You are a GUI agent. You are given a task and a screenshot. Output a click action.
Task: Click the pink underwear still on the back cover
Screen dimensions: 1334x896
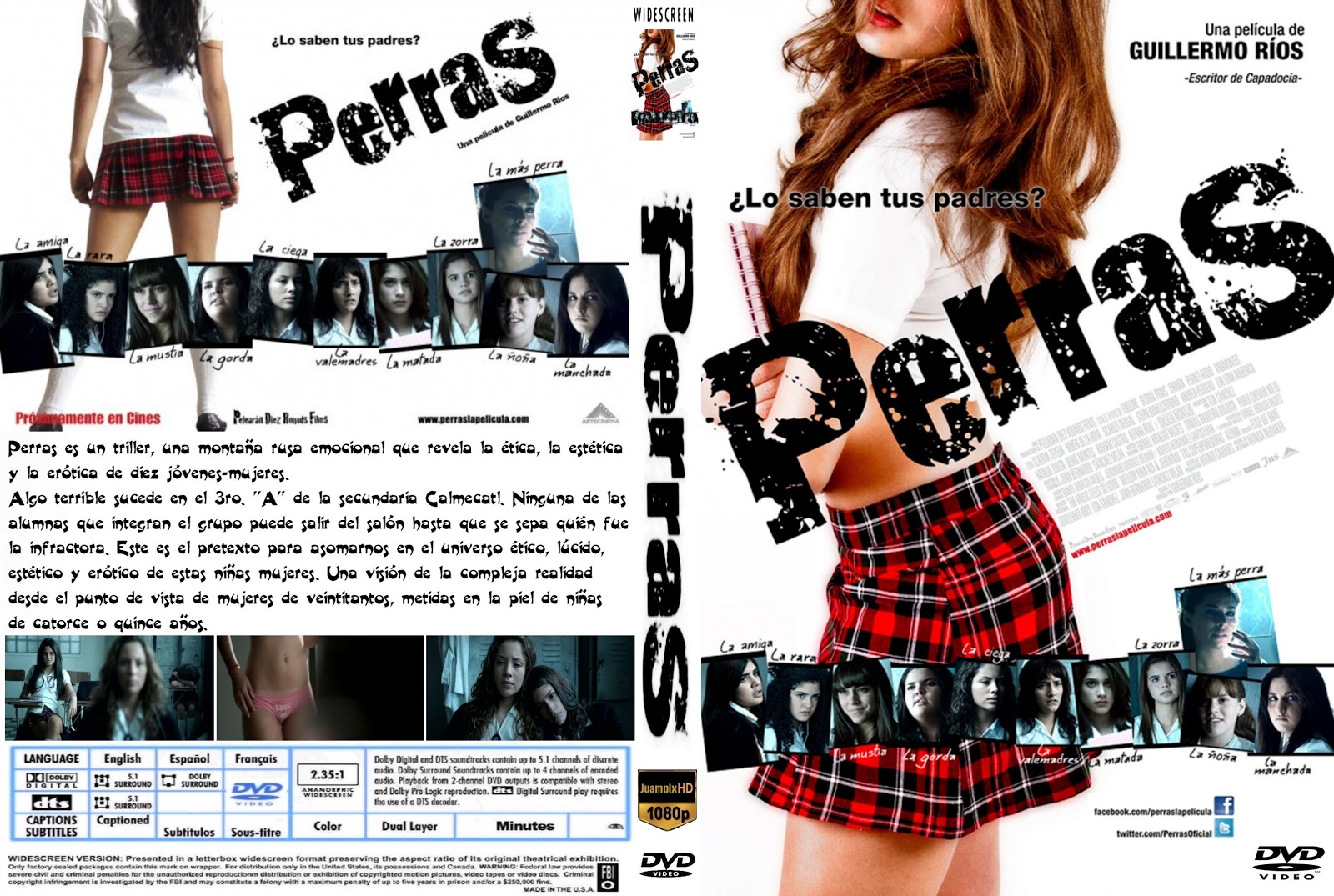pyautogui.click(x=319, y=688)
